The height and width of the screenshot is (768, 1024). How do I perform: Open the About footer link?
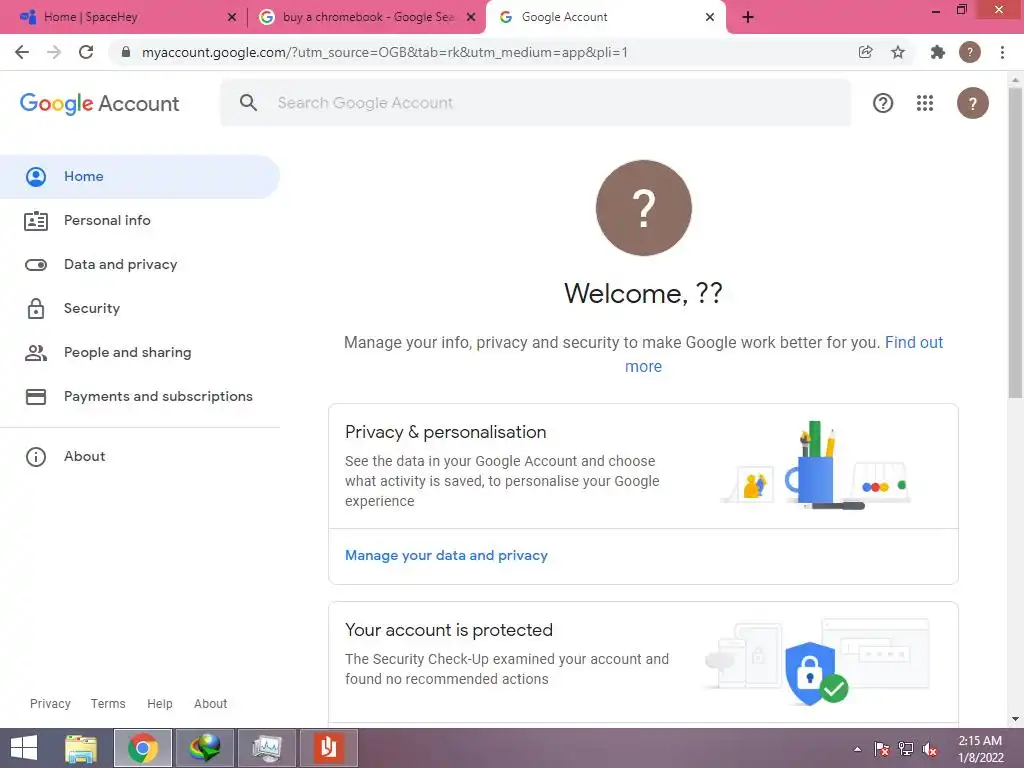pyautogui.click(x=210, y=703)
